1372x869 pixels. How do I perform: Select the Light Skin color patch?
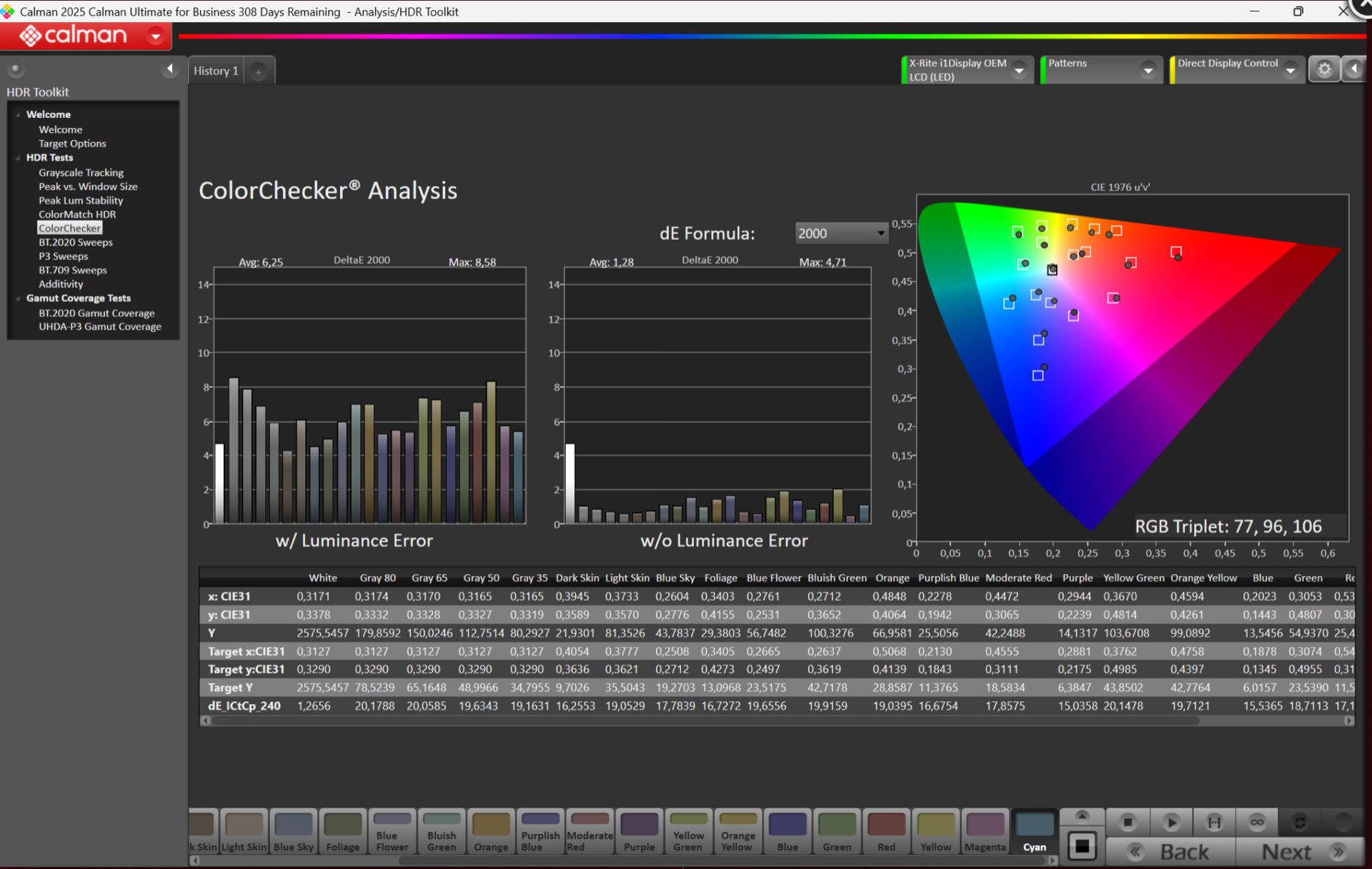click(244, 832)
